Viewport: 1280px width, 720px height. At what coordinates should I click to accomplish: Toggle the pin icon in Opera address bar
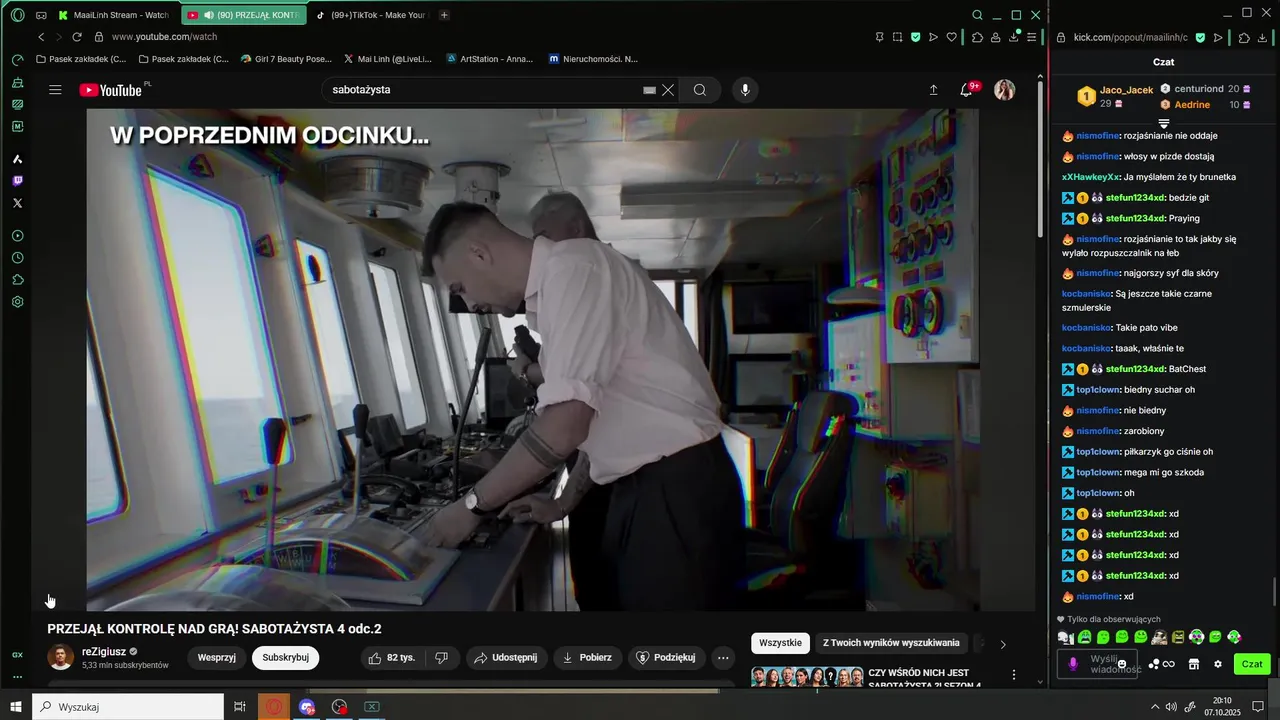tap(879, 37)
